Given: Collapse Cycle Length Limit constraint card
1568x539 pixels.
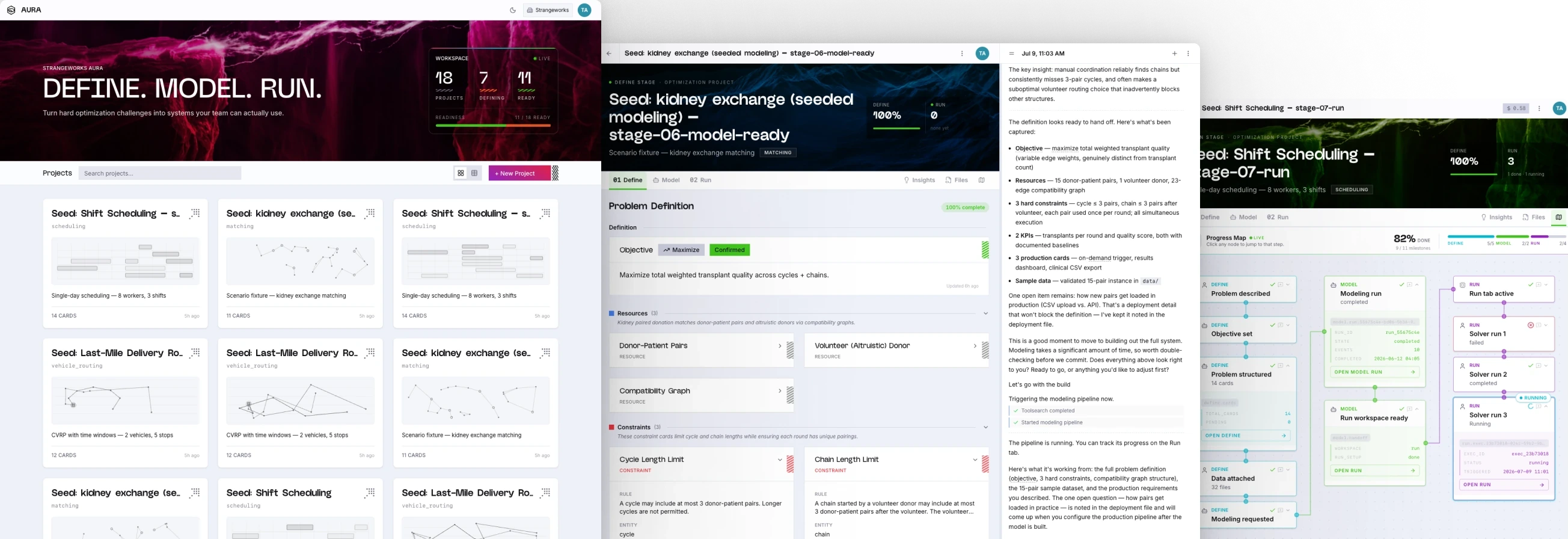Looking at the screenshot, I should point(780,460).
